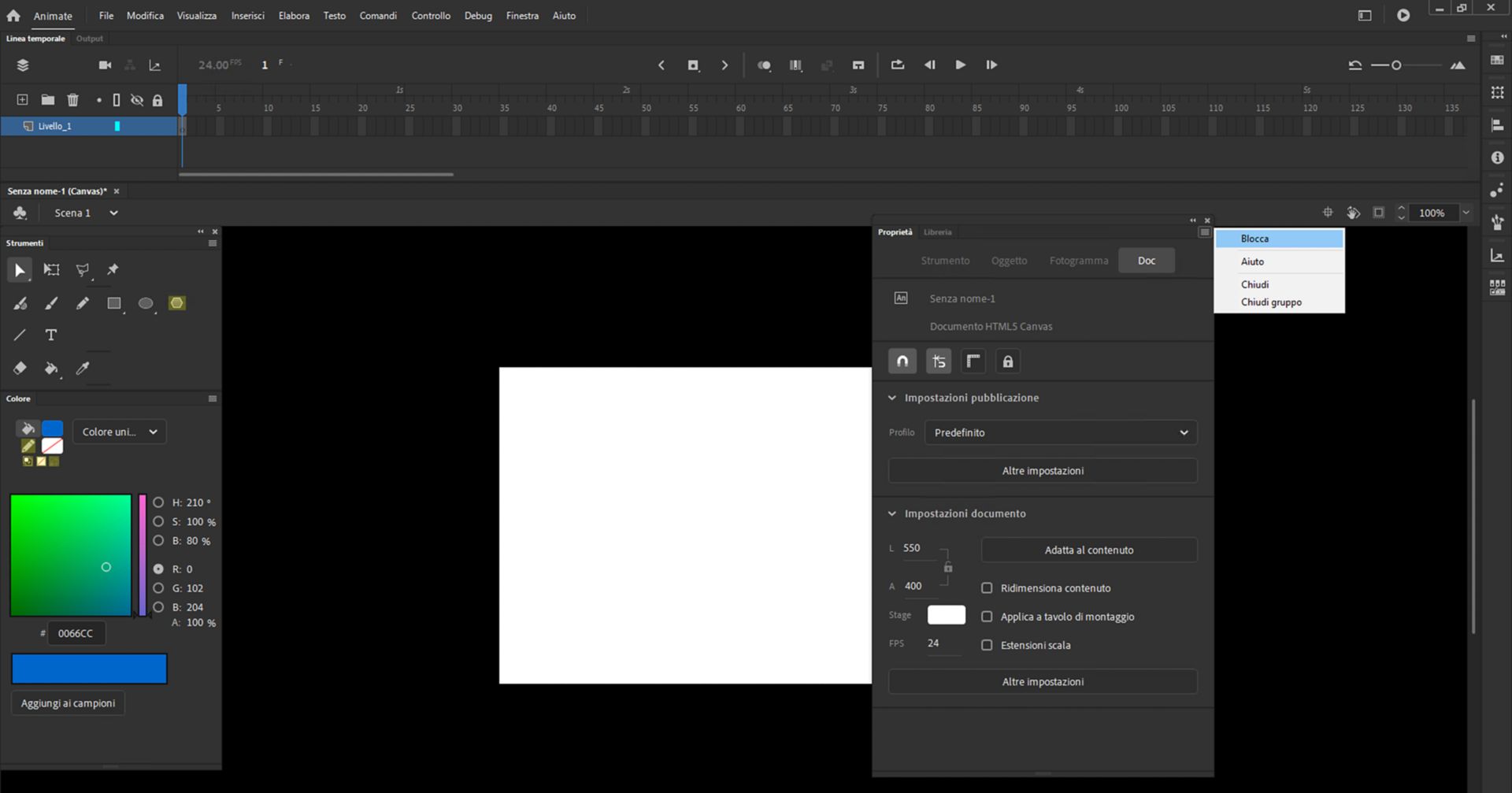Select the Rectangle tool

click(x=114, y=303)
